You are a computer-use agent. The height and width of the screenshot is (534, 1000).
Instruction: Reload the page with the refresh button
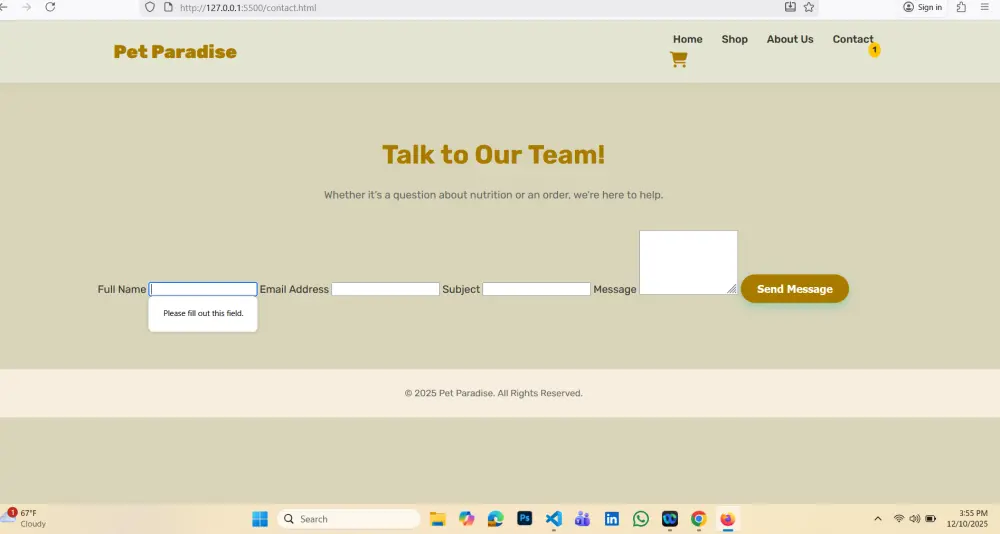tap(50, 7)
